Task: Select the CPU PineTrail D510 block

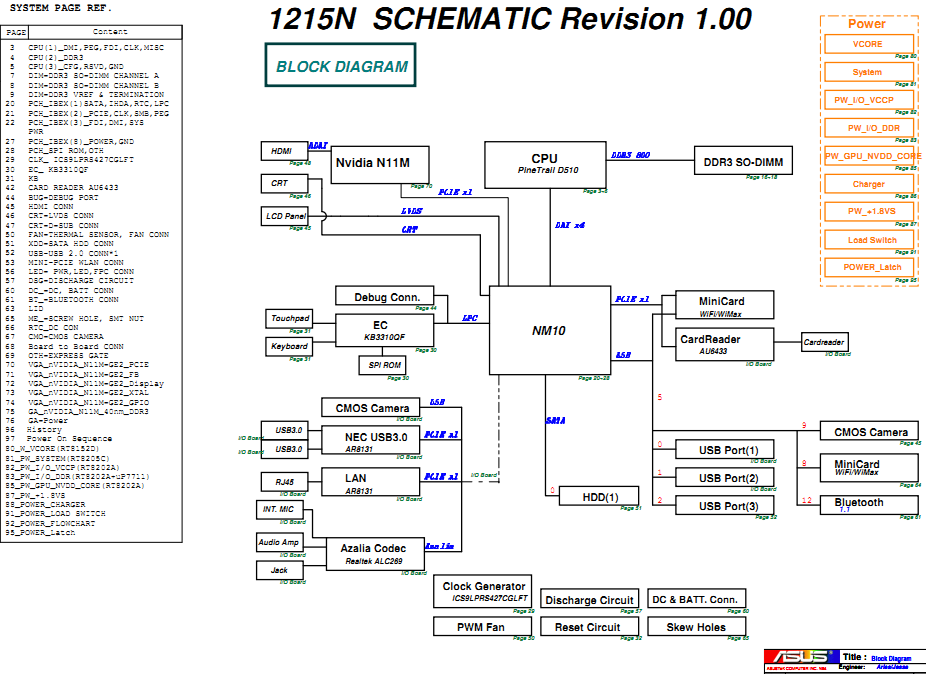Action: click(545, 165)
